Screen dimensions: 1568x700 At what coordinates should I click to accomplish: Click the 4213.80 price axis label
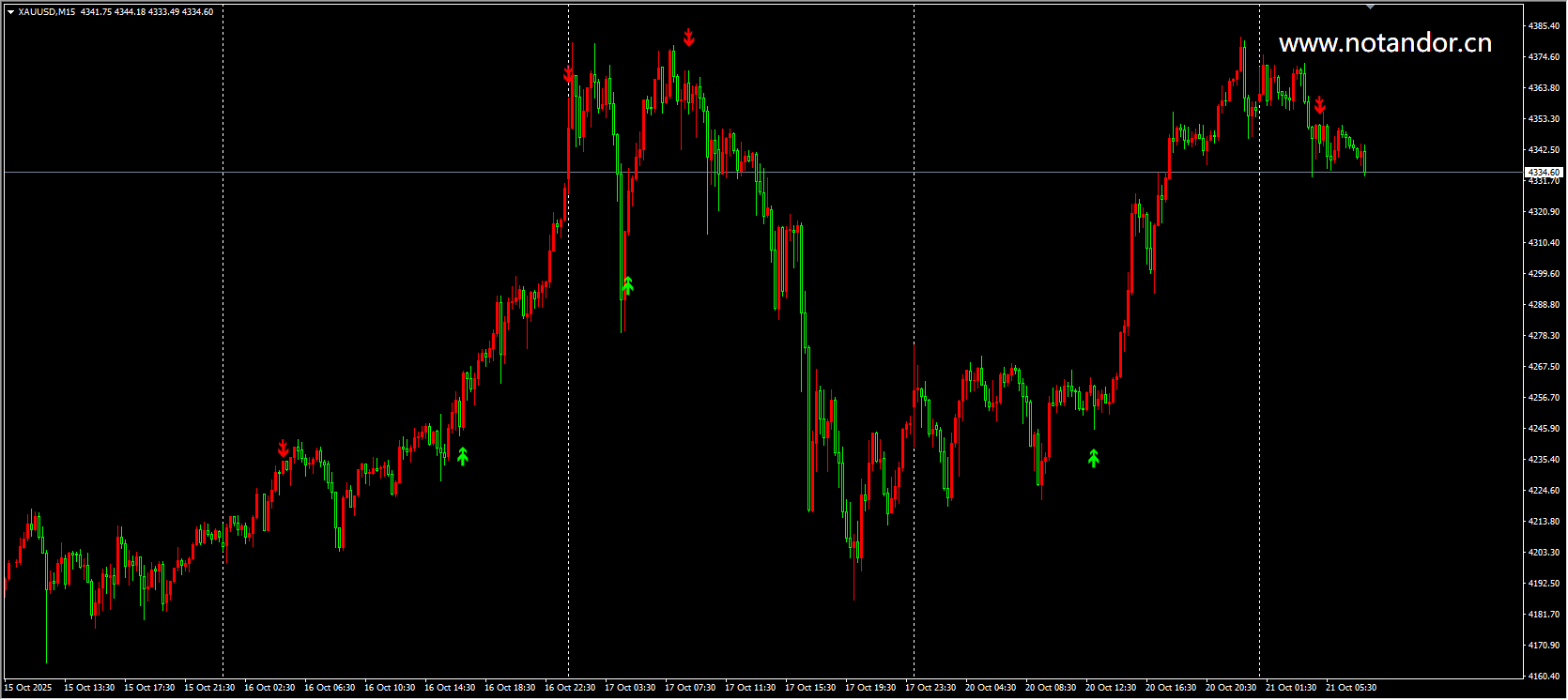click(x=1545, y=522)
